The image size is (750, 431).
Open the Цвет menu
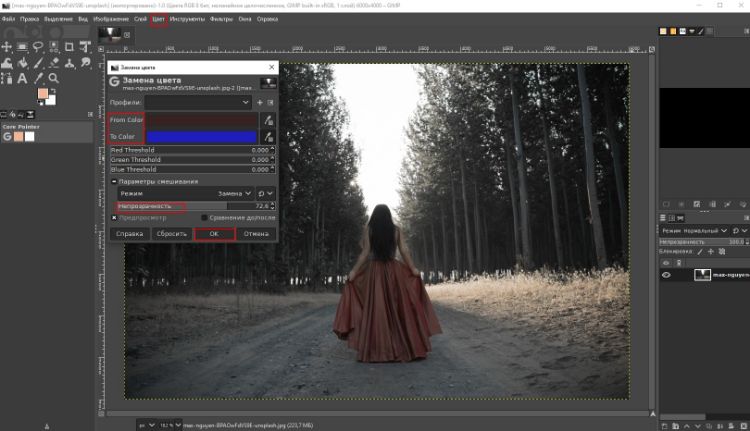[x=158, y=19]
